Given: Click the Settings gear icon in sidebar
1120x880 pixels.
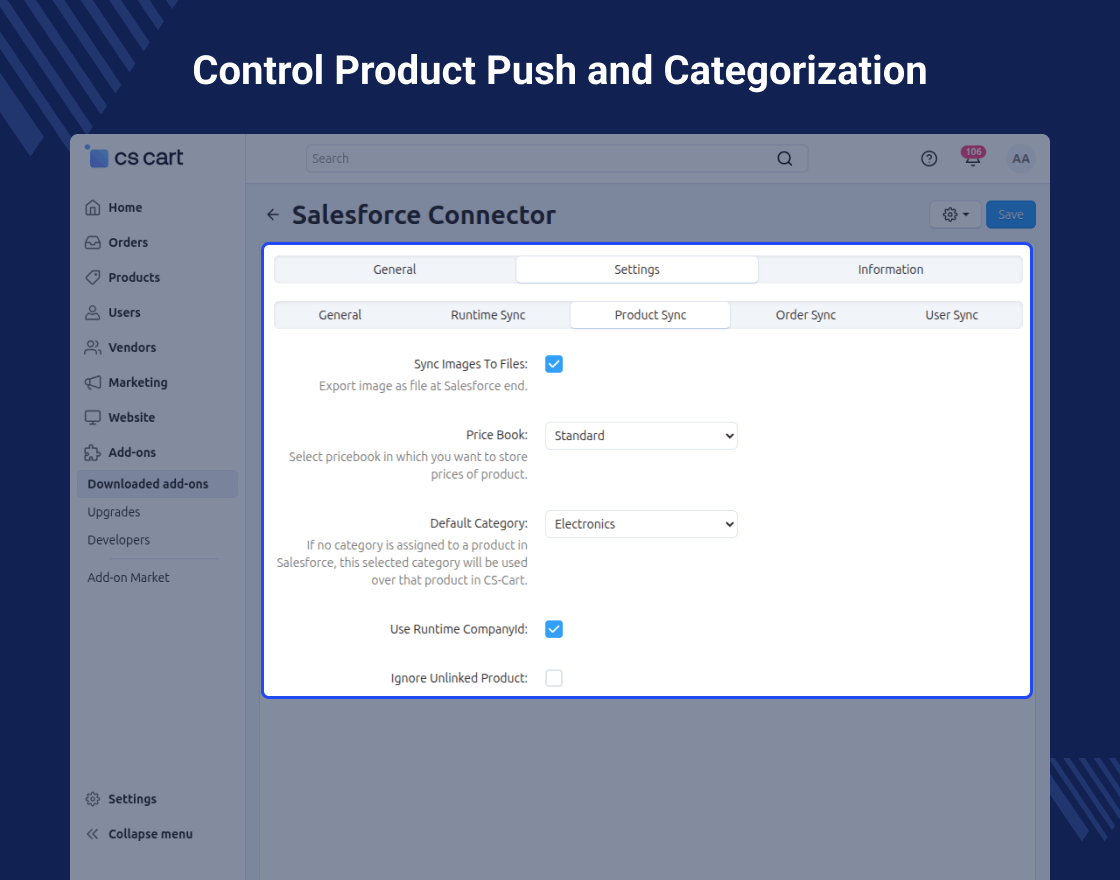Looking at the screenshot, I should coord(93,799).
